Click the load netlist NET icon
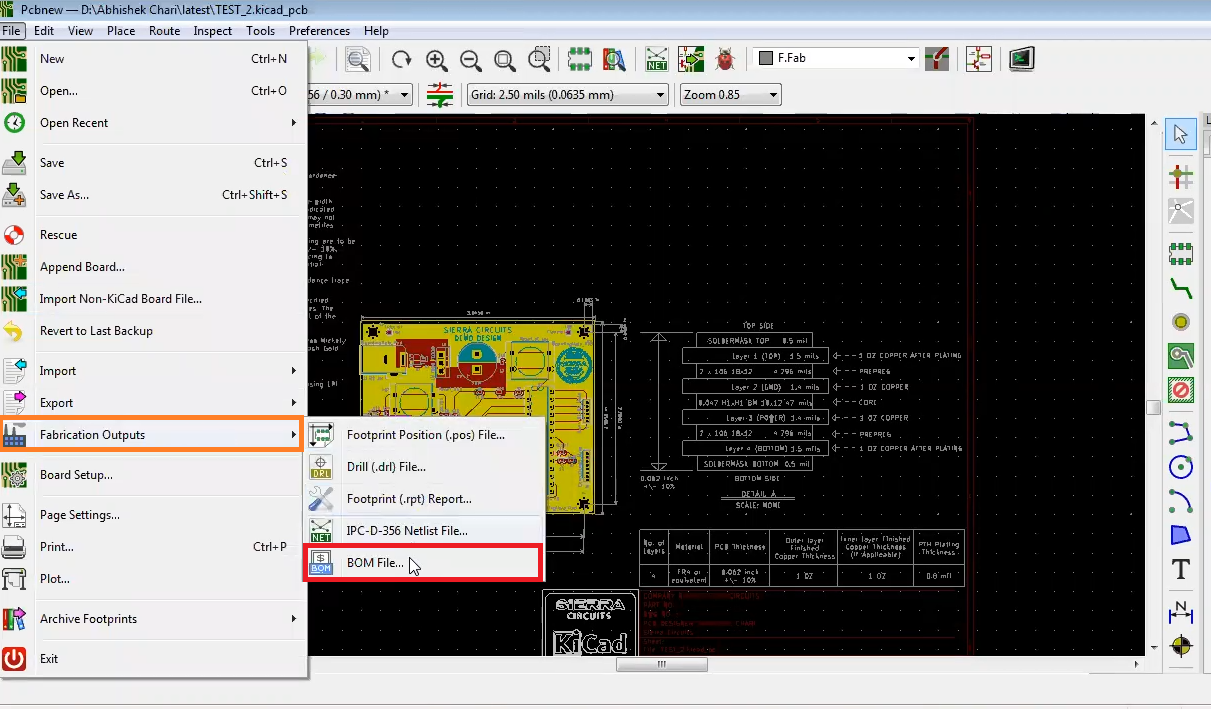The width and height of the screenshot is (1211, 709). point(657,59)
